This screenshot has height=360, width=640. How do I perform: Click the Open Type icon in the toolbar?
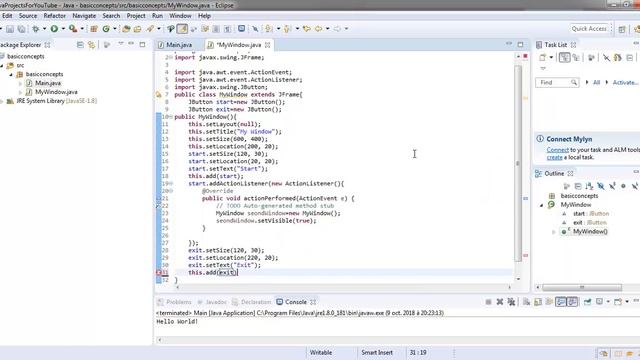(x=126, y=29)
